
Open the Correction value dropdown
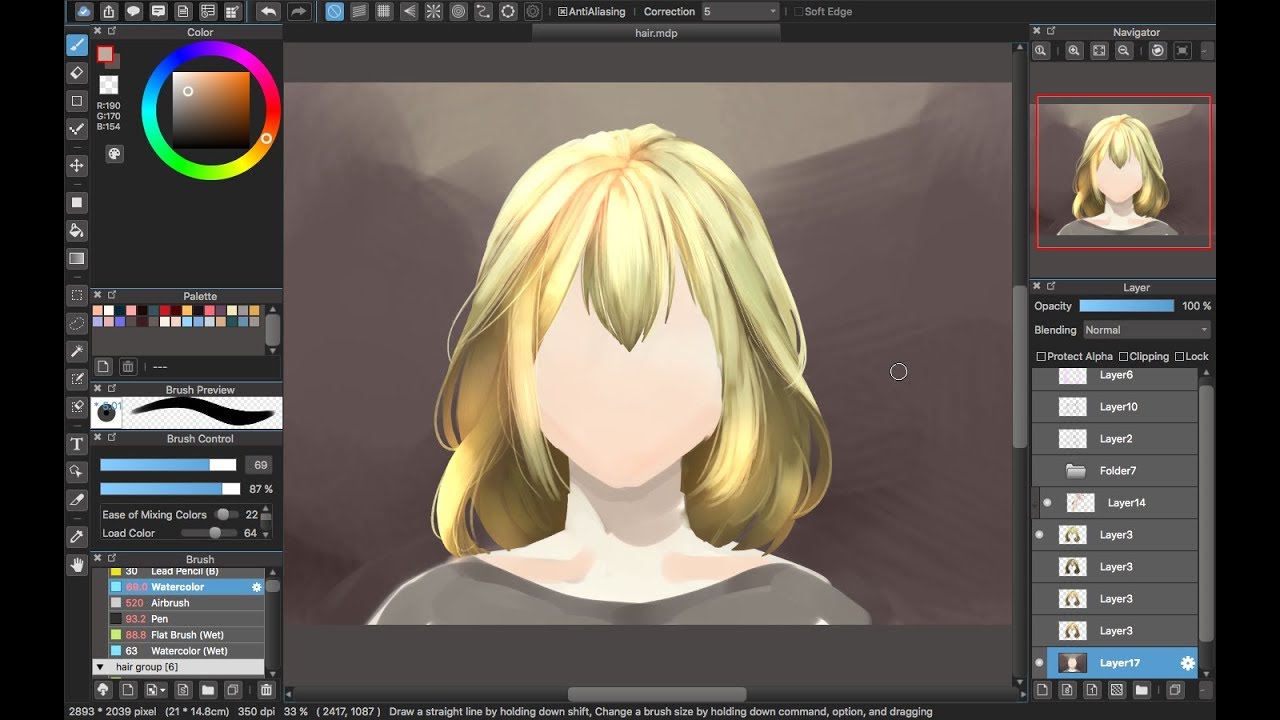pyautogui.click(x=740, y=12)
